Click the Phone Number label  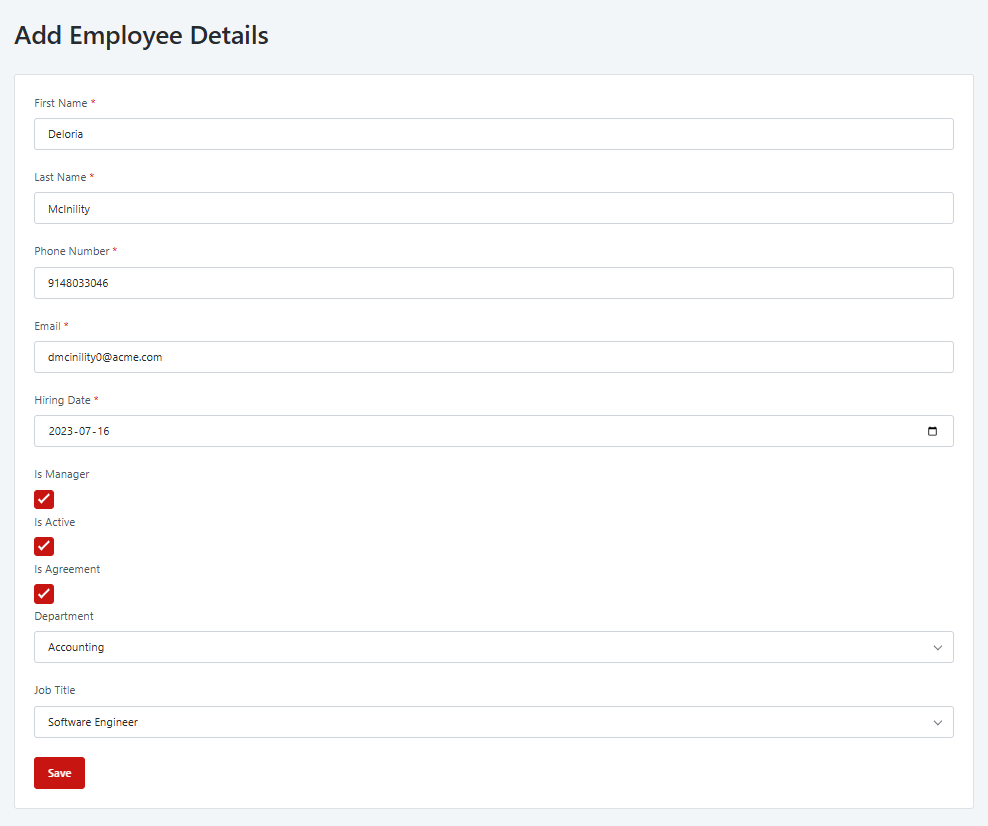click(72, 251)
